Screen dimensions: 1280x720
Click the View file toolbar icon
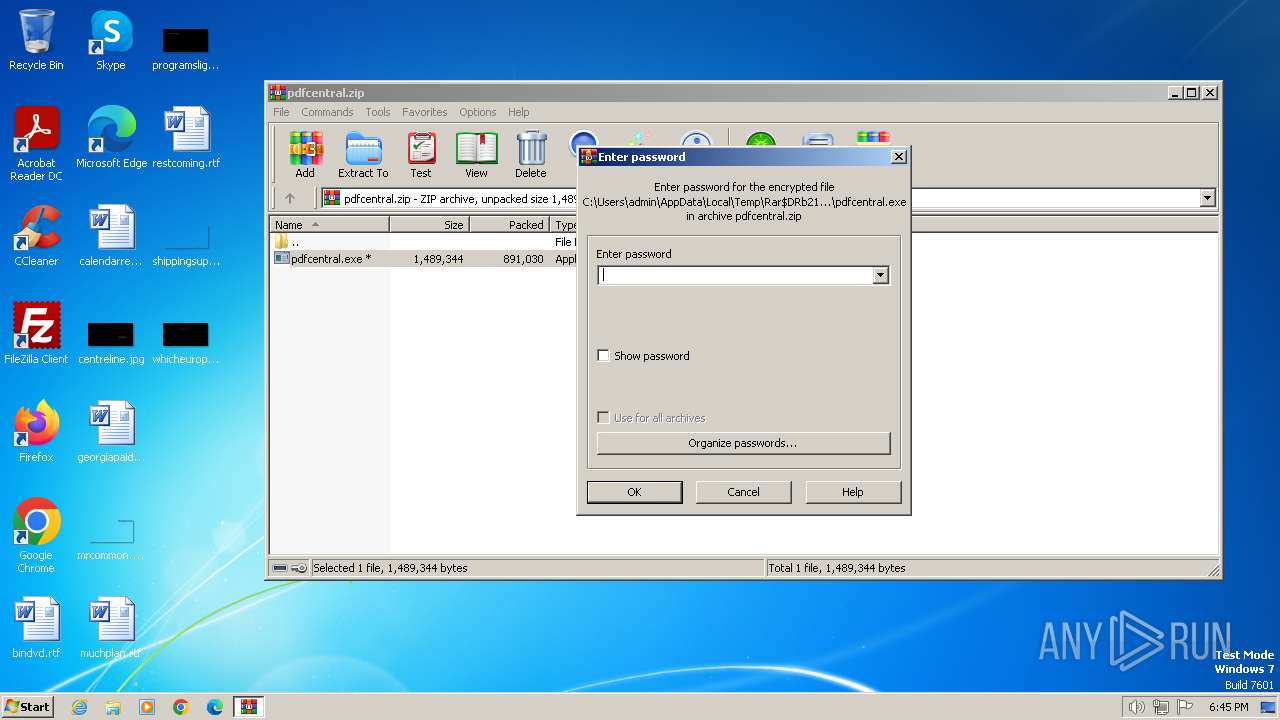(476, 155)
